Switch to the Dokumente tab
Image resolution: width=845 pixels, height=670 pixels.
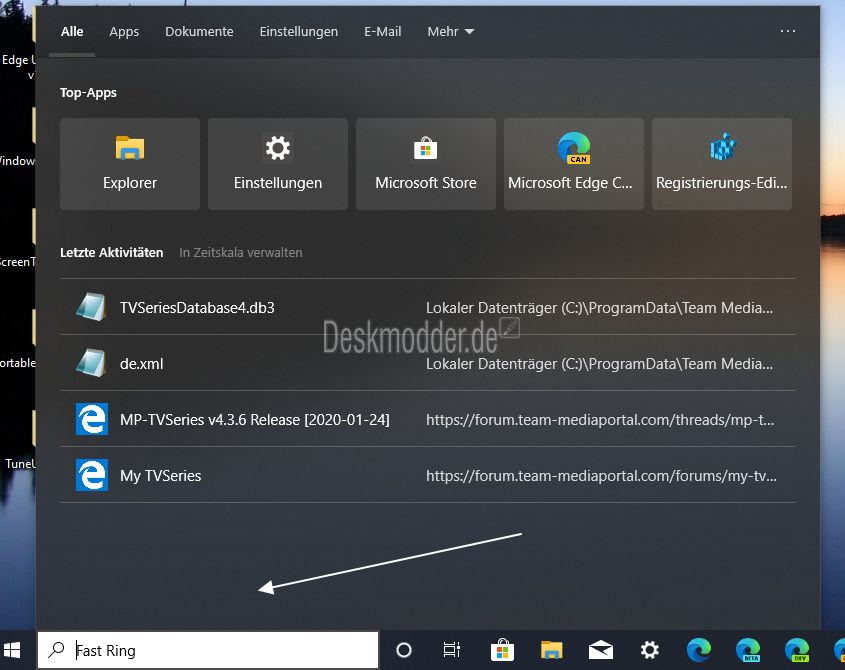(x=199, y=32)
